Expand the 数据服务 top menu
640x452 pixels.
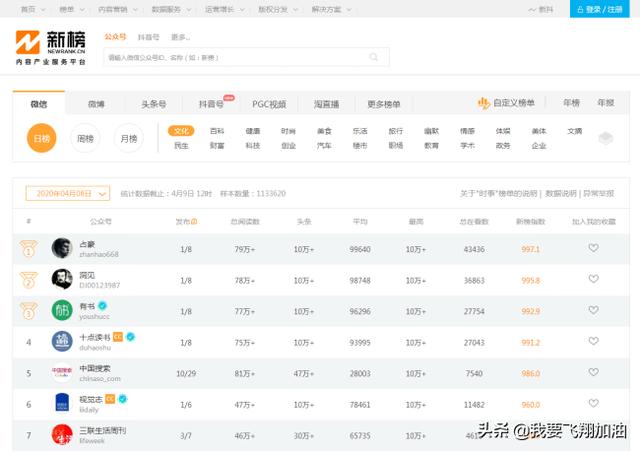pyautogui.click(x=171, y=9)
